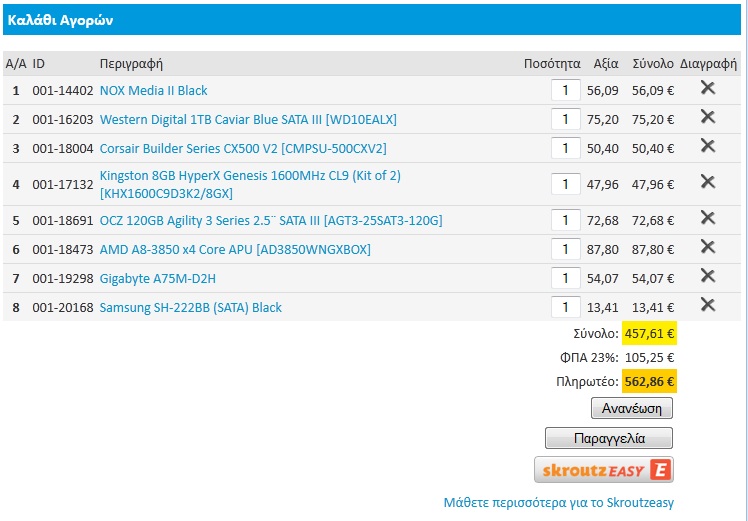Click the Skroutz Easy button
The width and height of the screenshot is (748, 521).
pyautogui.click(x=603, y=470)
